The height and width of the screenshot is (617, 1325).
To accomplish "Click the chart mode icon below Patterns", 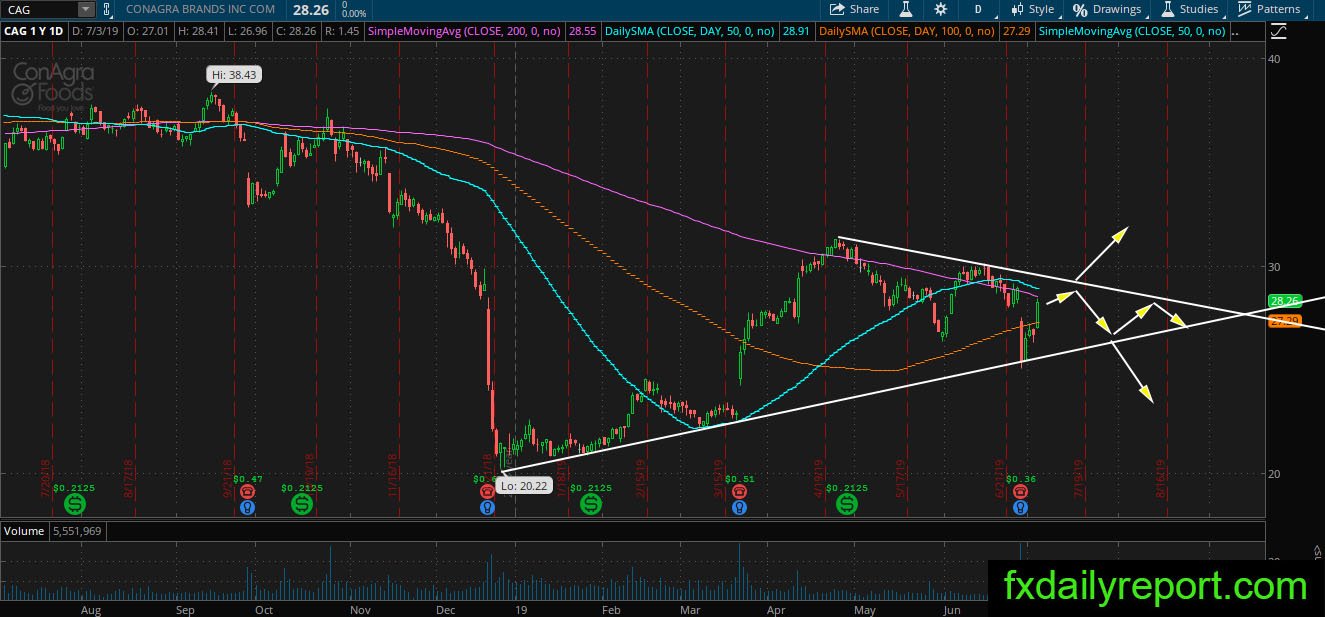I will click(1279, 31).
